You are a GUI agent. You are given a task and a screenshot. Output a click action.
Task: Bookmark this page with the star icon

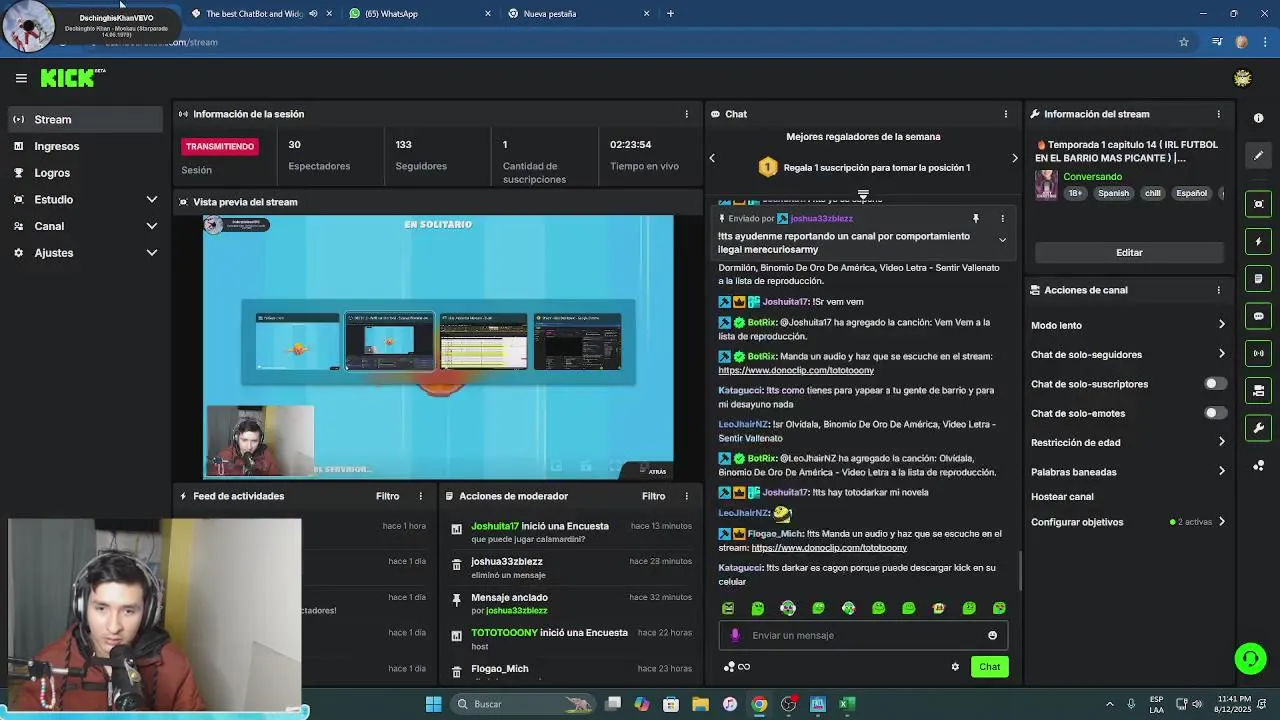coord(1184,42)
